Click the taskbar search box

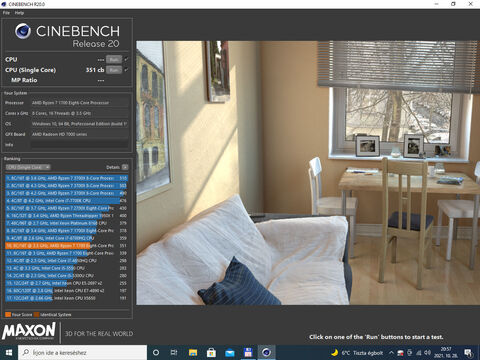(x=83, y=352)
